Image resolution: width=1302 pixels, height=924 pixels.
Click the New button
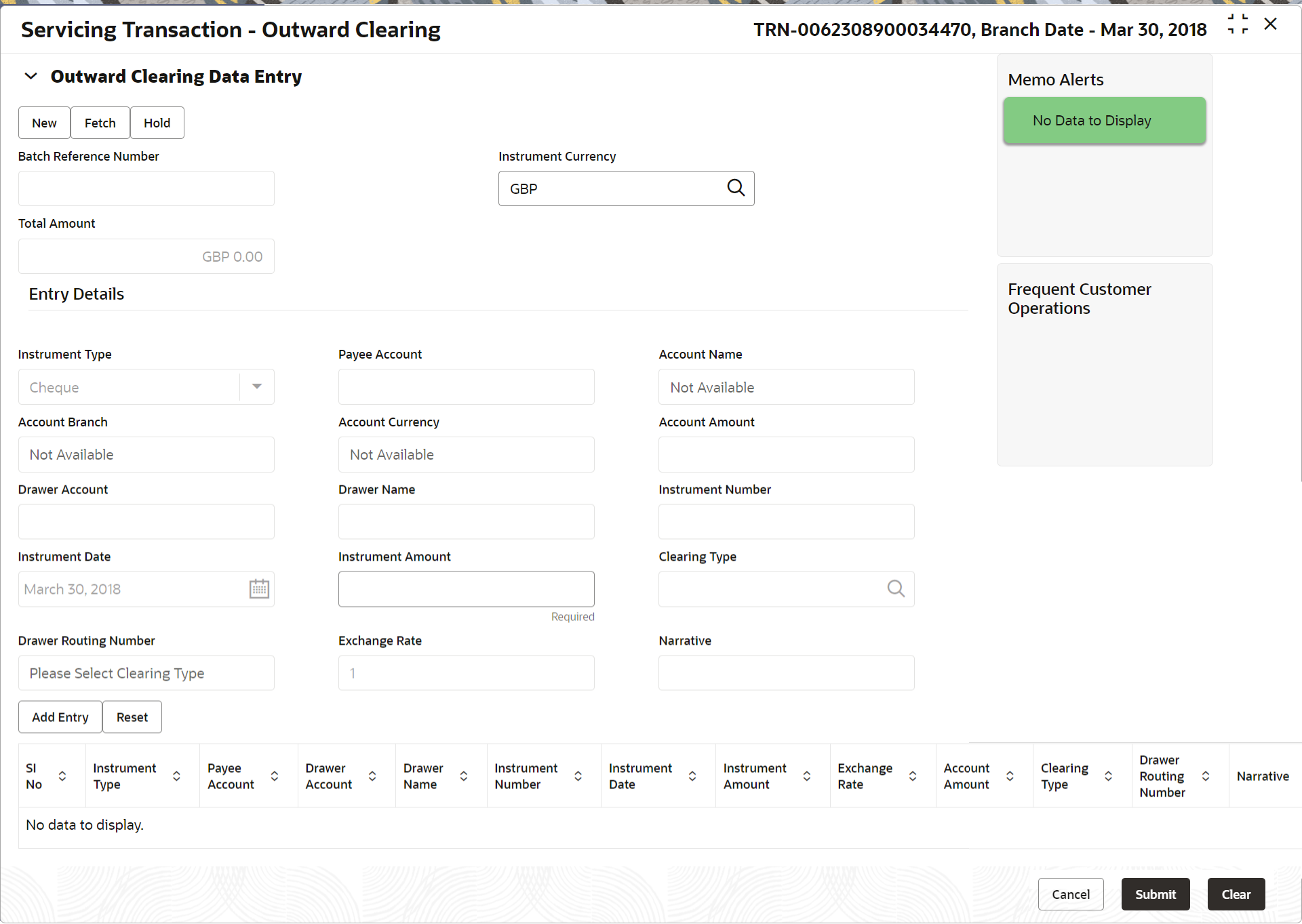44,123
